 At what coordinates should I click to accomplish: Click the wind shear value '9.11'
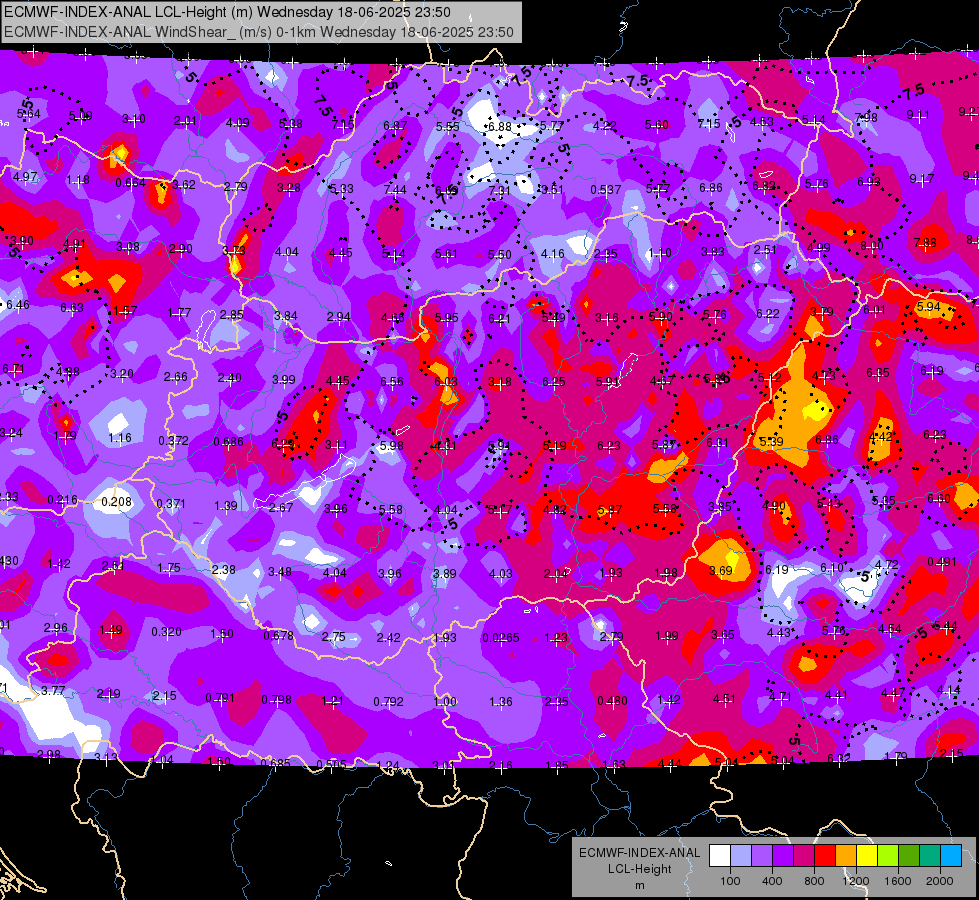(x=918, y=115)
